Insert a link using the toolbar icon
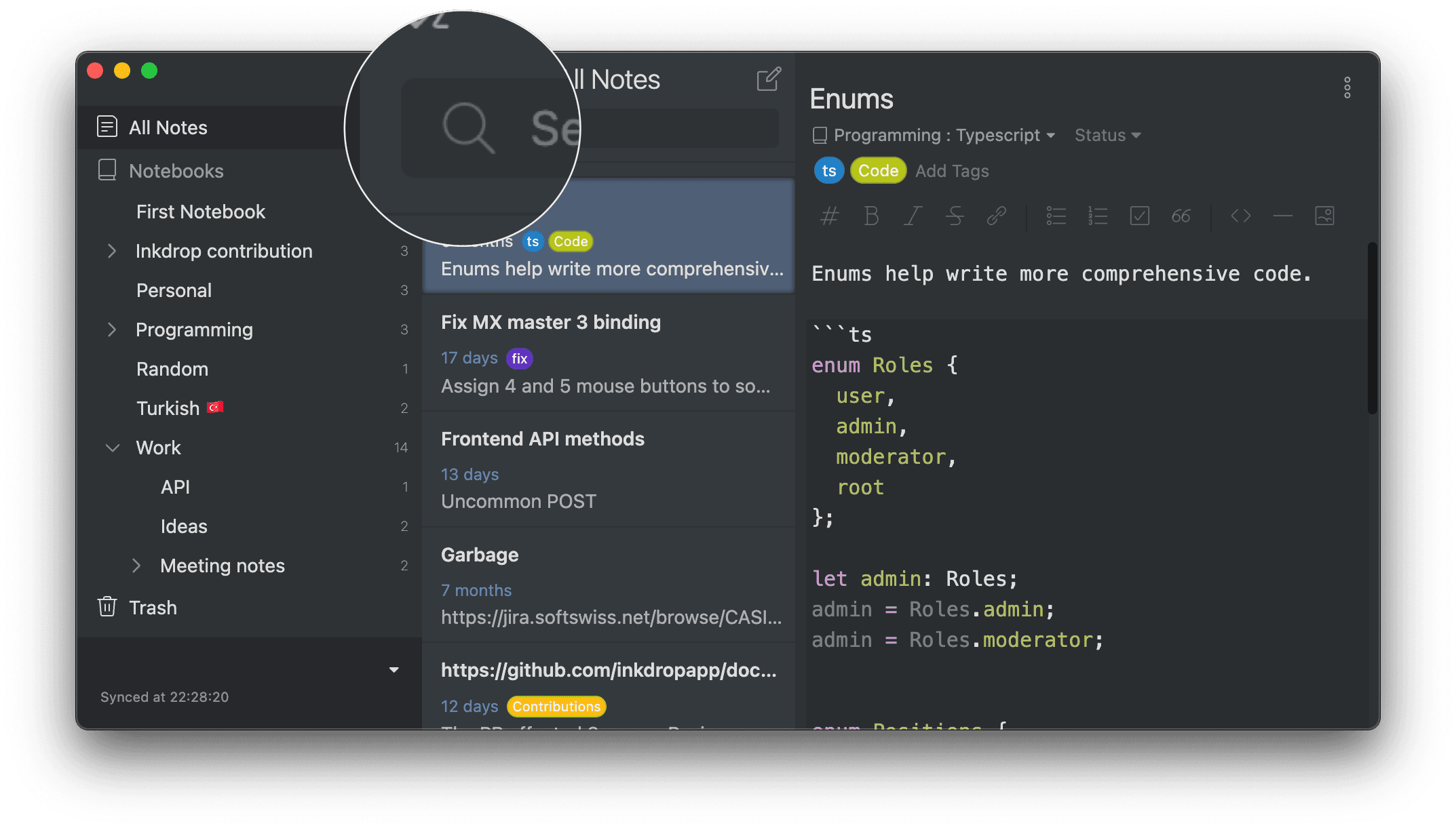Viewport: 1456px width, 830px height. (996, 216)
